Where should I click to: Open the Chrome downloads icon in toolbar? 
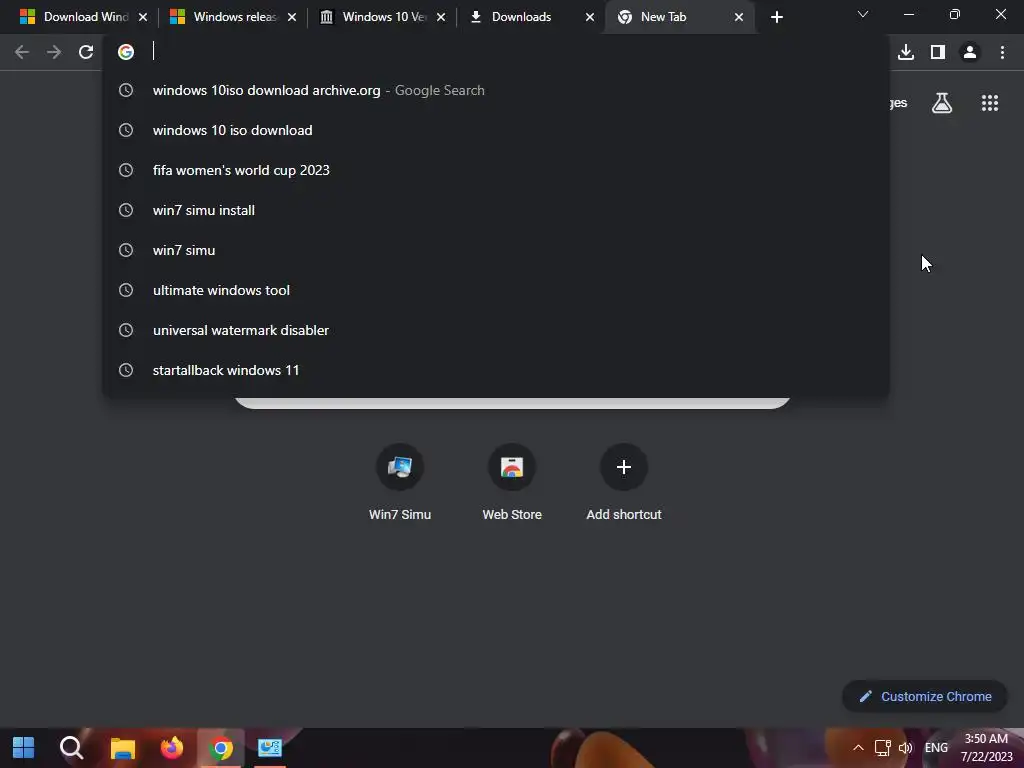click(906, 52)
